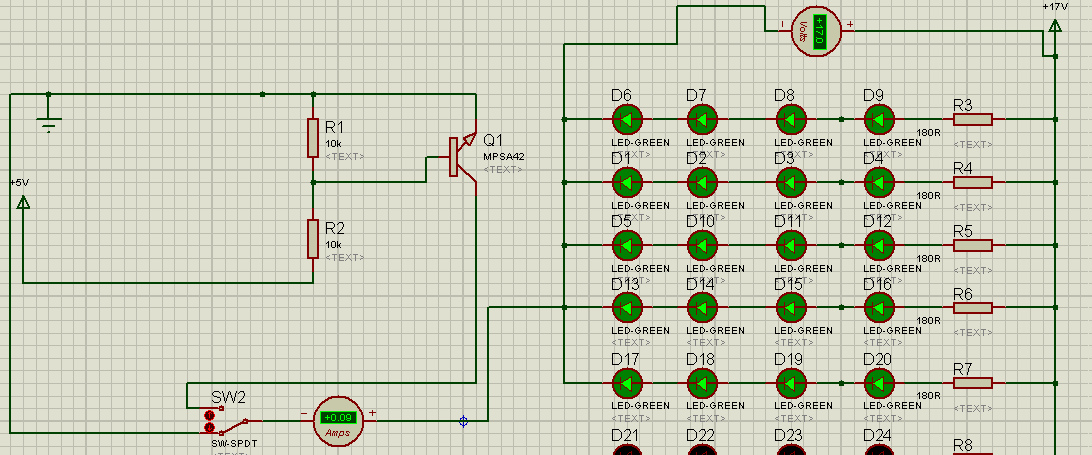Click the green LED D6
This screenshot has width=1092, height=455.
pos(627,120)
